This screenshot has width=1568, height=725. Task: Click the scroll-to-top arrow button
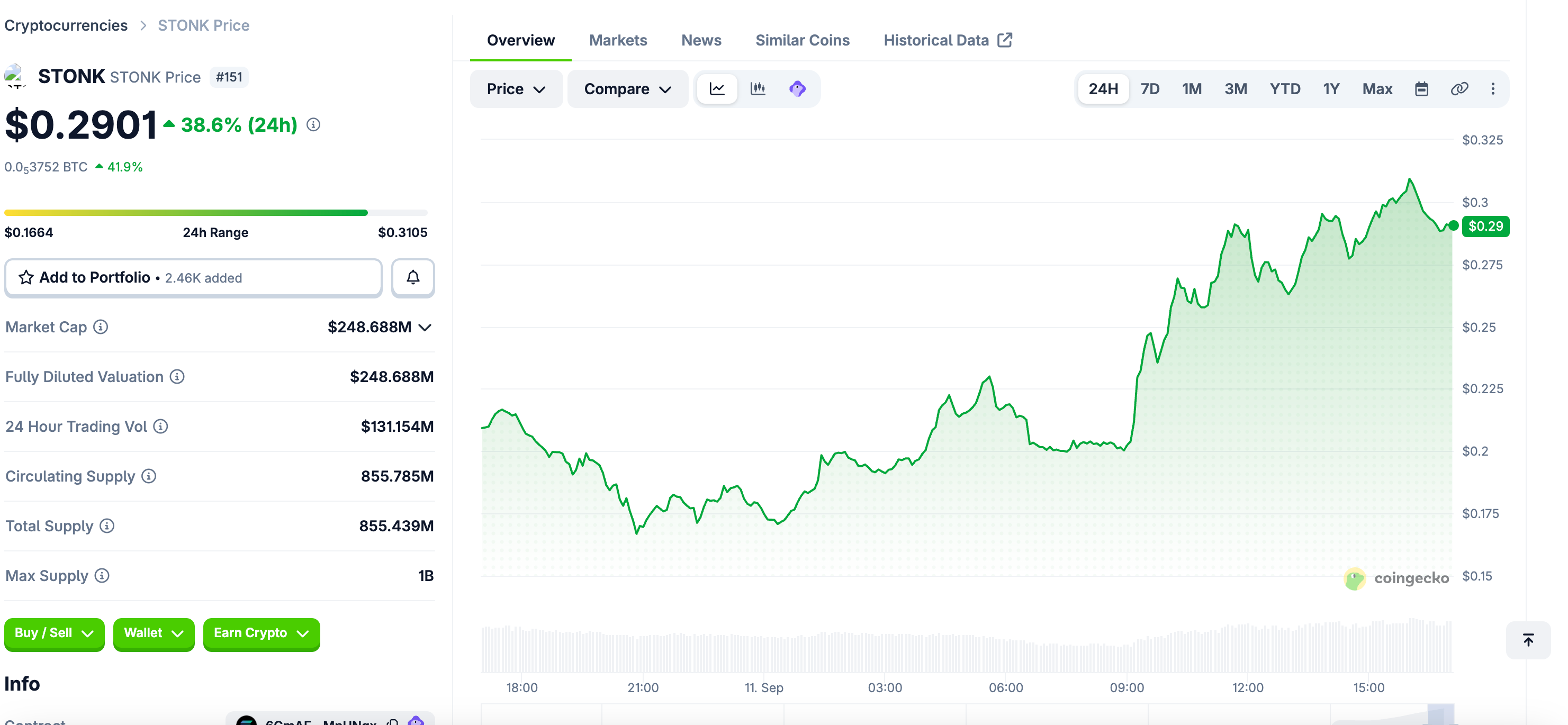(1528, 640)
